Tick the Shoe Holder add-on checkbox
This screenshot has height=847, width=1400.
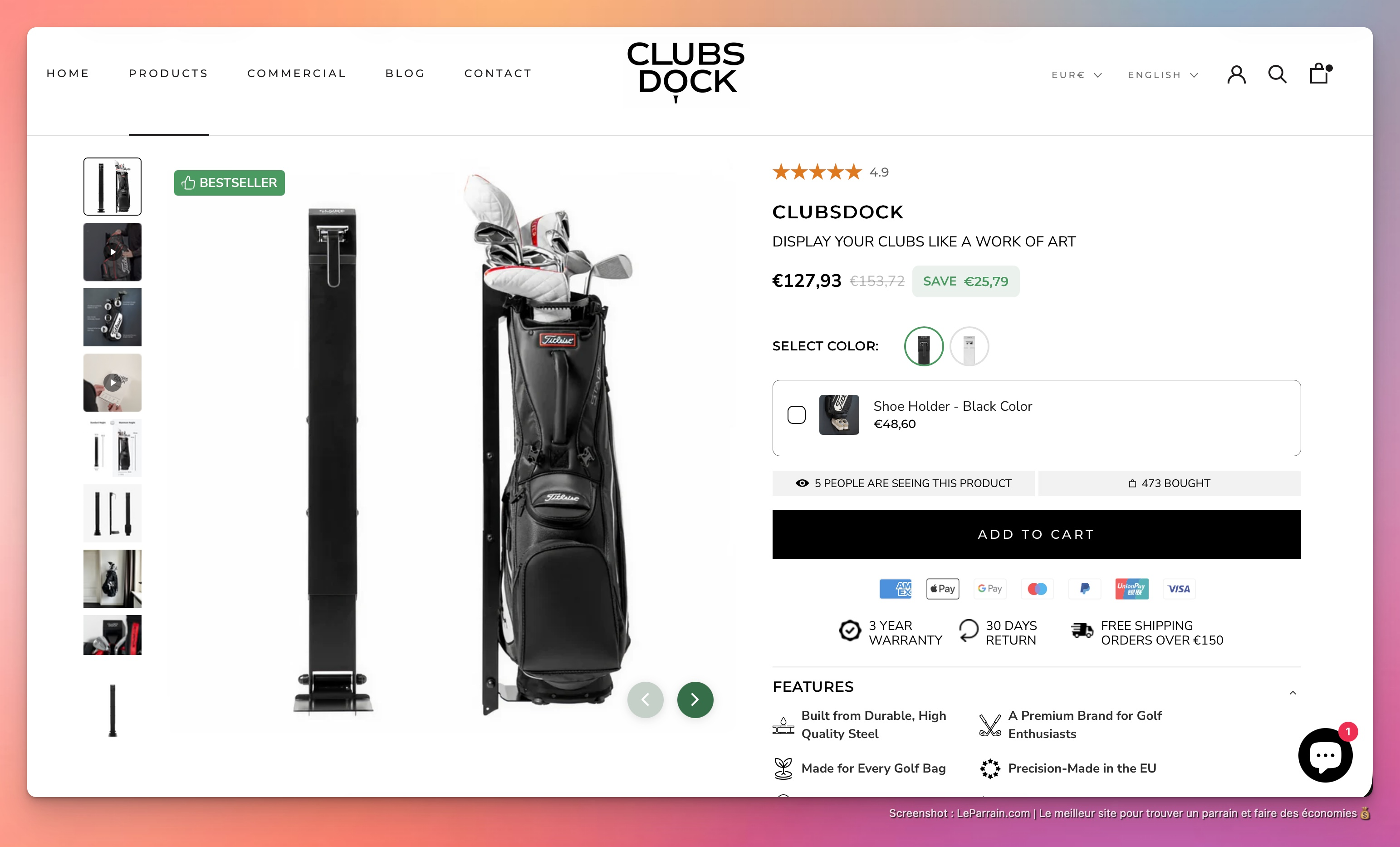[796, 415]
